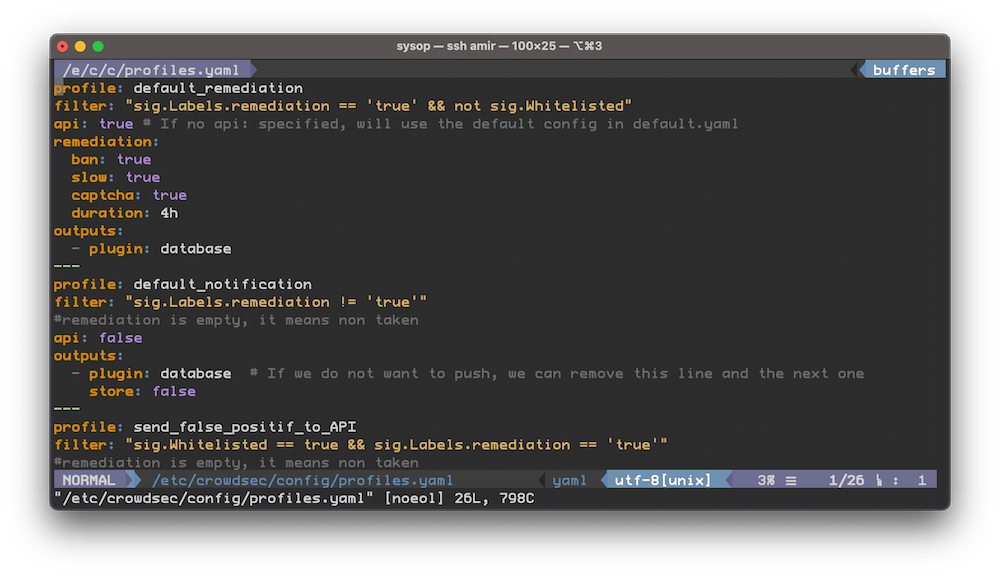Click the 'api: false' line
Screen dimensions: 1000x576
tap(98, 337)
